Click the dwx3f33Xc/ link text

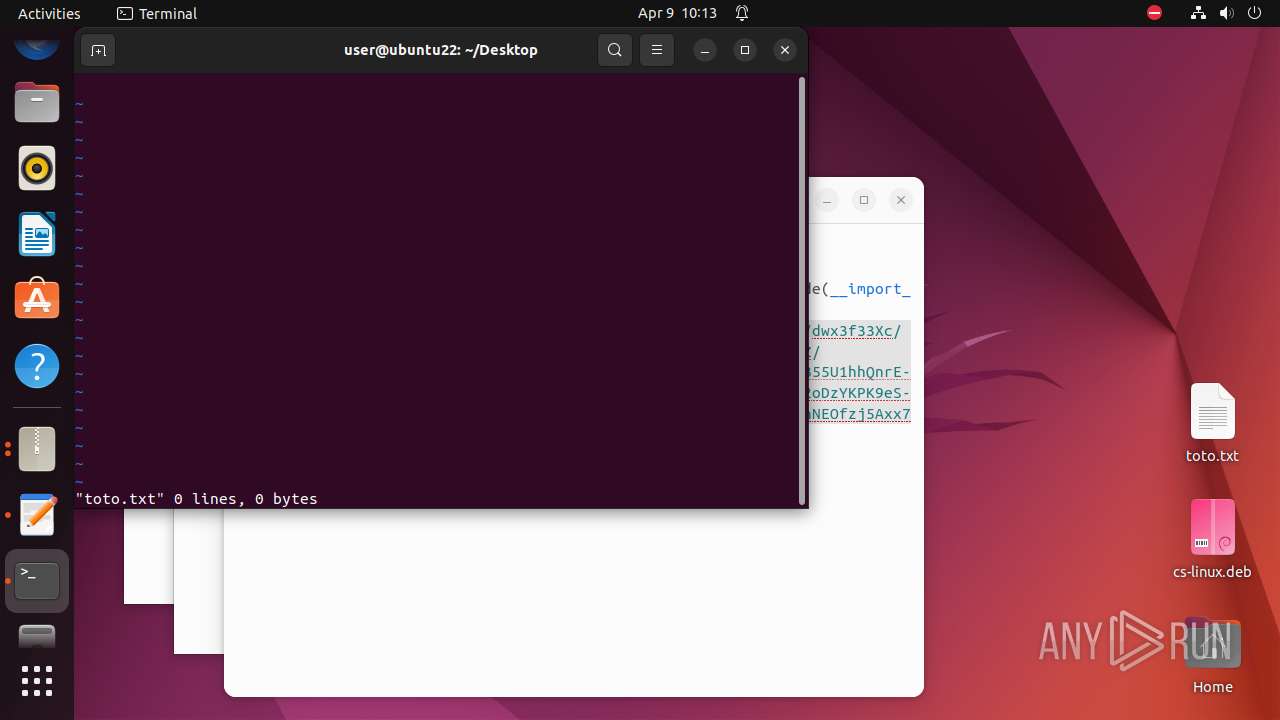pos(855,331)
